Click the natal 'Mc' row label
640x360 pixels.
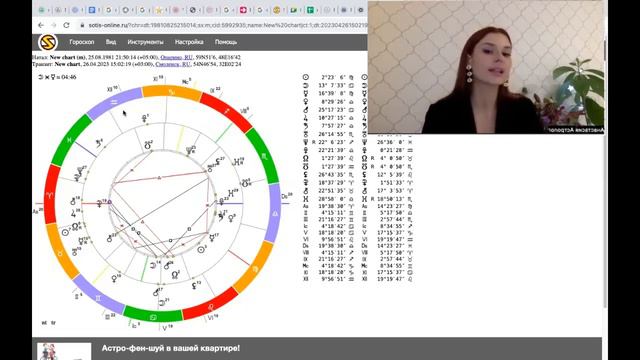(306, 266)
